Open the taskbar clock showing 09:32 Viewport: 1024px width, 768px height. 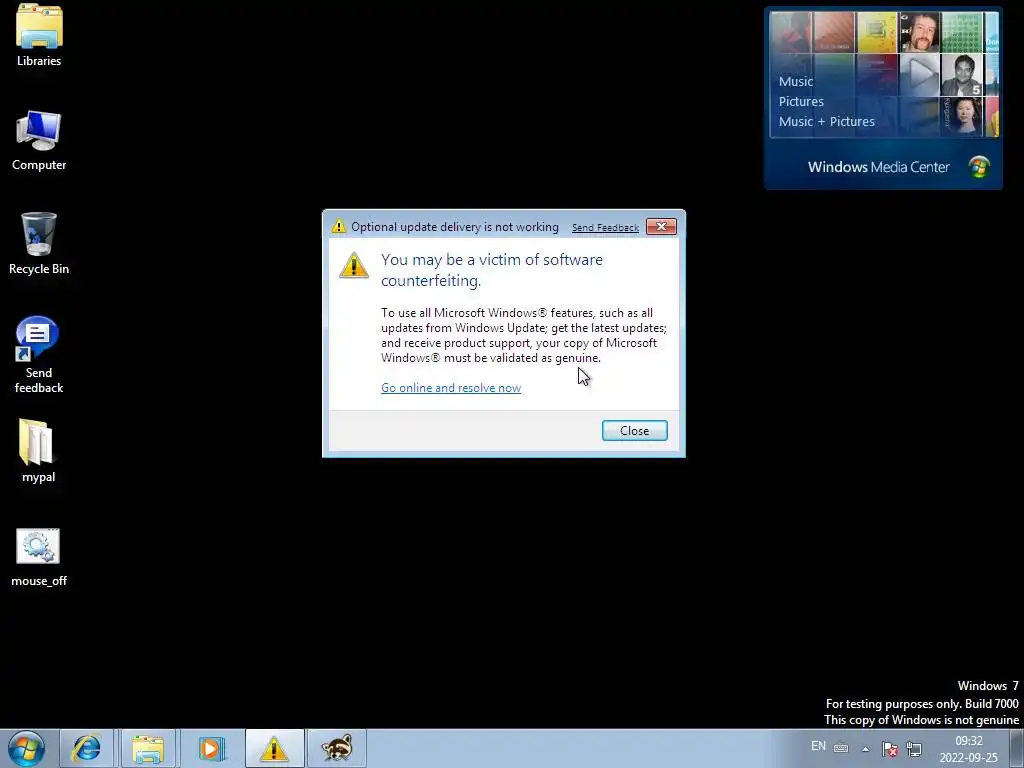[968, 749]
